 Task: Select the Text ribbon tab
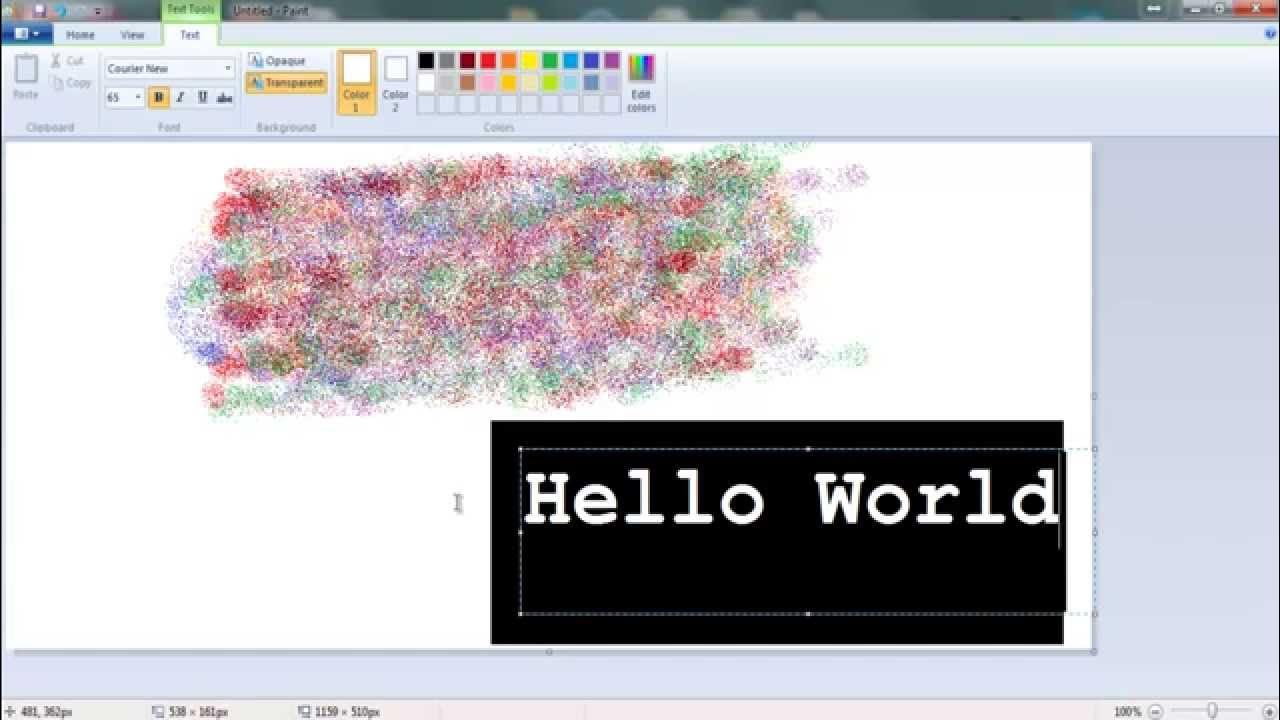pyautogui.click(x=189, y=34)
